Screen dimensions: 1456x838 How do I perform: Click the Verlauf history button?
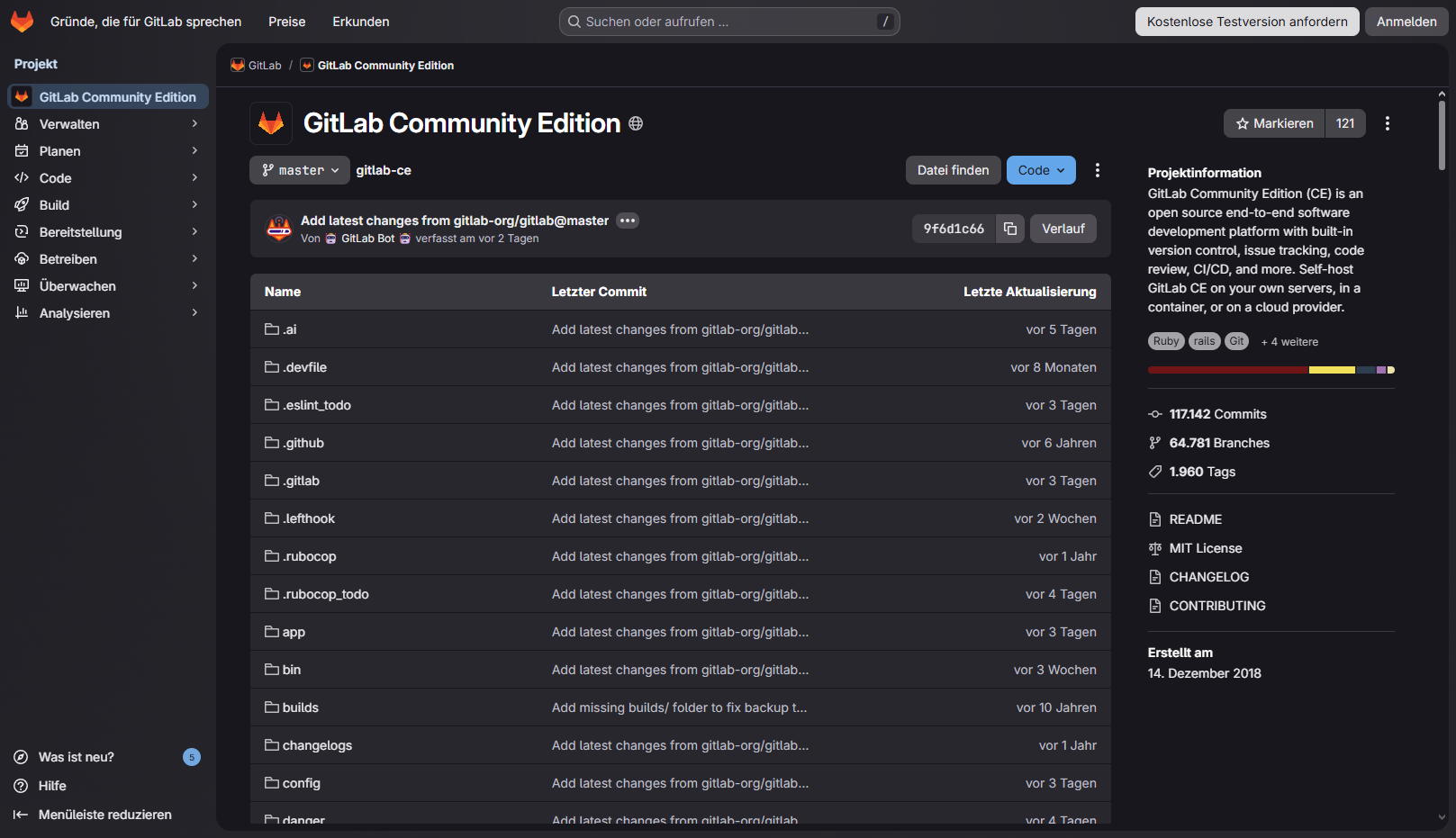1063,229
